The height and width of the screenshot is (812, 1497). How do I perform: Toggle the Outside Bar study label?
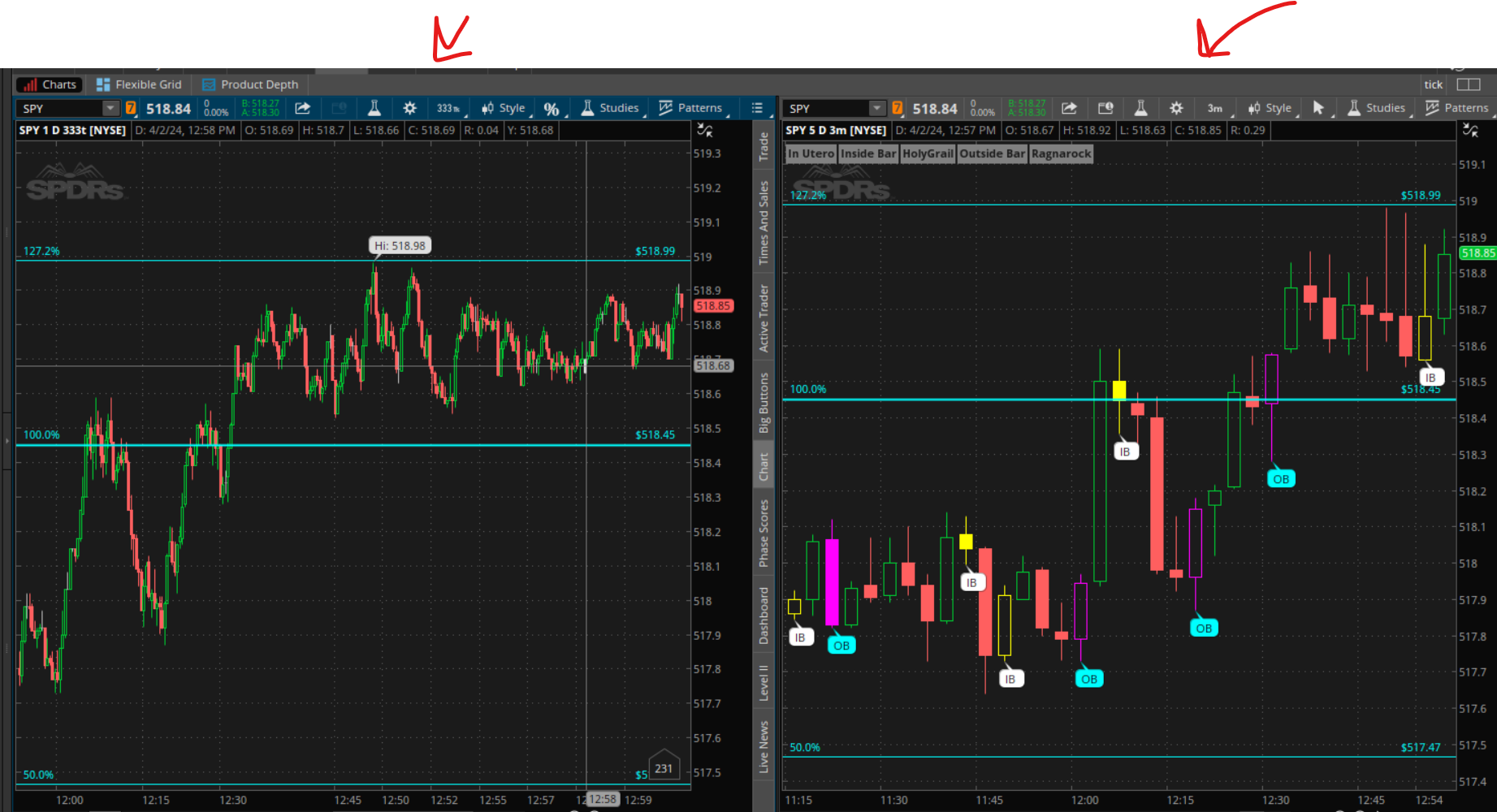992,153
